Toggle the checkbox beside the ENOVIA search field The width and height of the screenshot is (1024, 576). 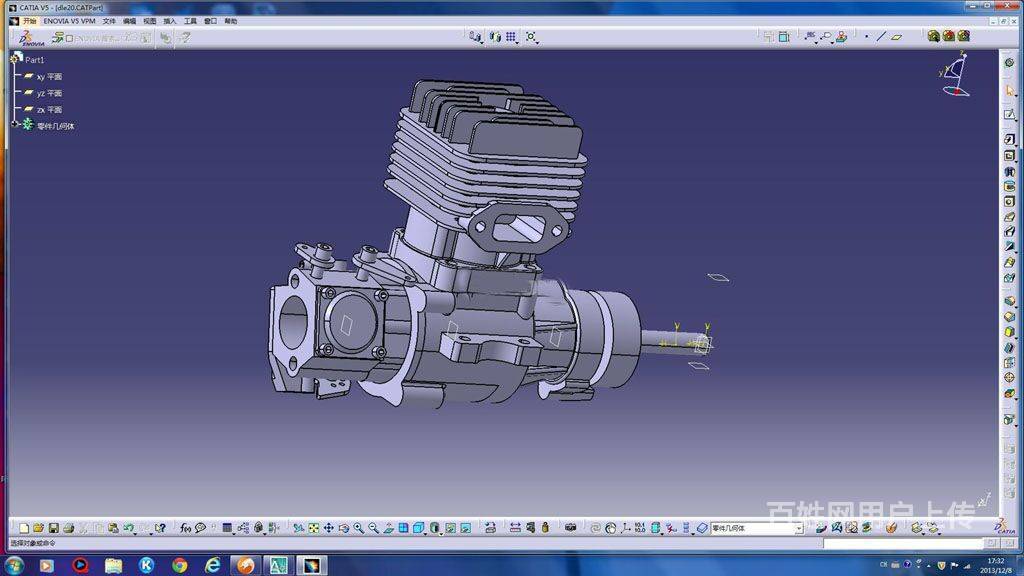click(69, 39)
